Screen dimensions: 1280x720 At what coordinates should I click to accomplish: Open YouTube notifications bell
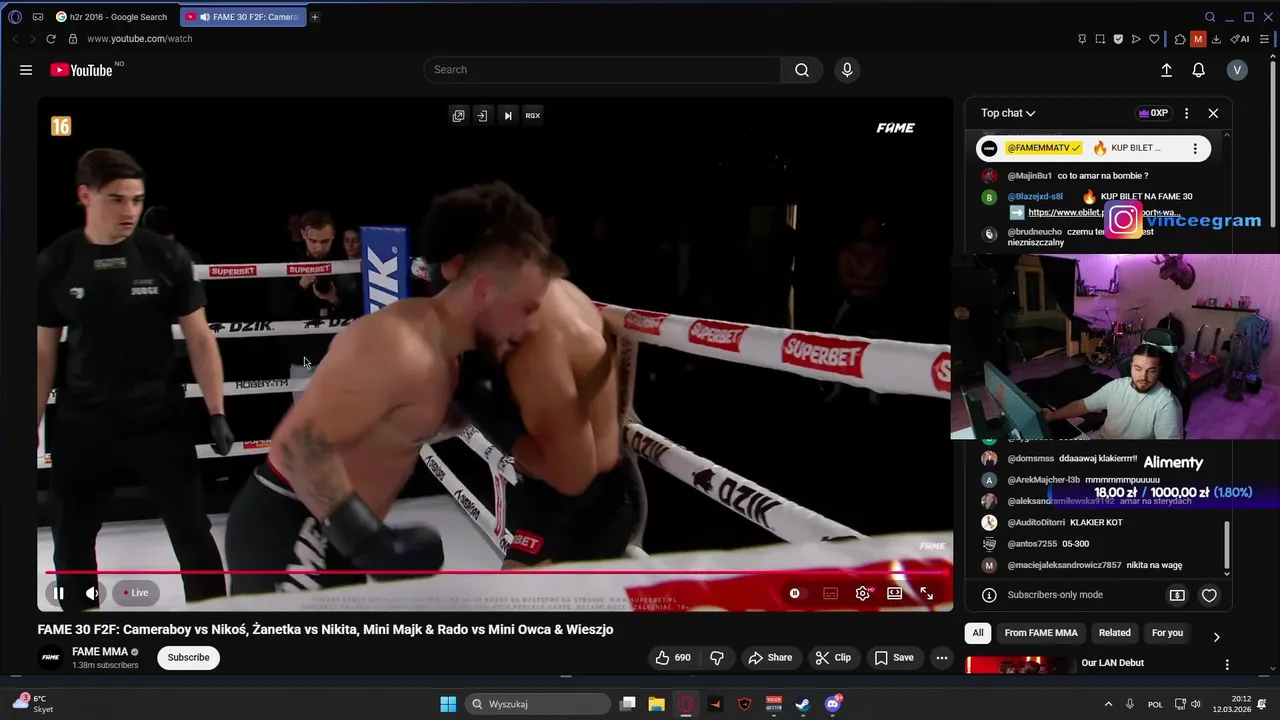point(1198,70)
